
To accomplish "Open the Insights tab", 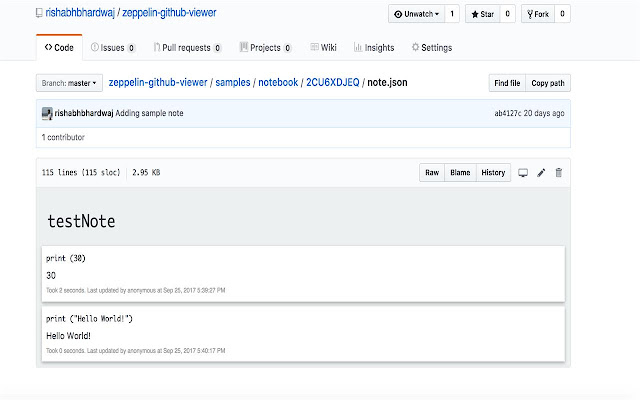I will [374, 48].
